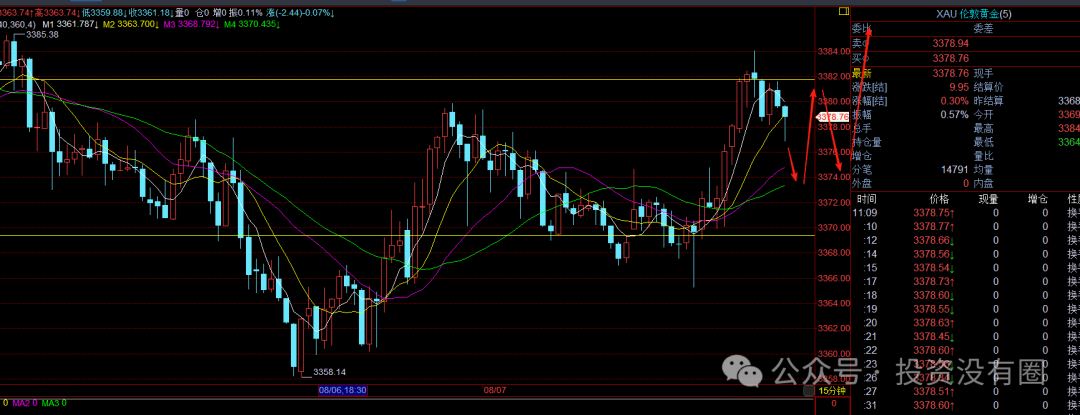Click the 外盘 label

click(x=862, y=183)
